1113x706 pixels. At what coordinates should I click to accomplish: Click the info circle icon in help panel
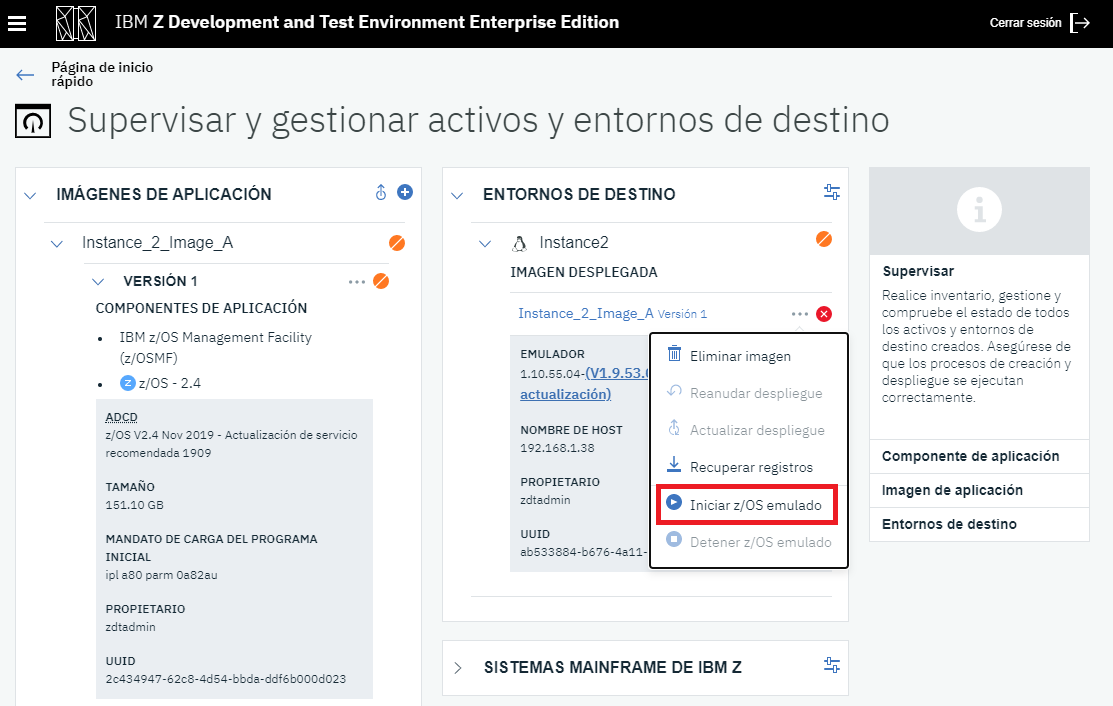[980, 210]
